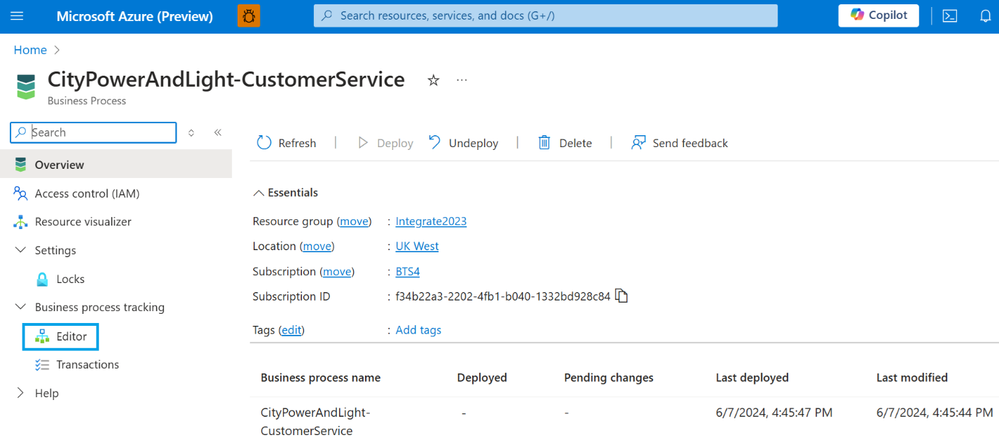Toggle expand/collapse all sidebar menu arrows

pyautogui.click(x=191, y=132)
